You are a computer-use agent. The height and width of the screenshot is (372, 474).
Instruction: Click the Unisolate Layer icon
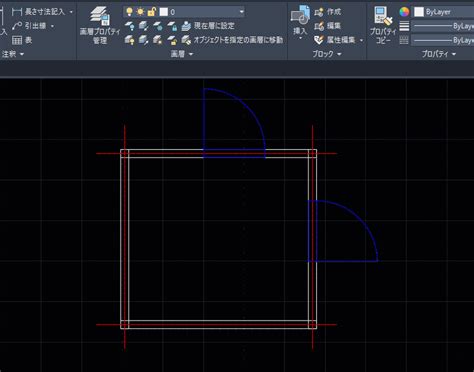143,40
